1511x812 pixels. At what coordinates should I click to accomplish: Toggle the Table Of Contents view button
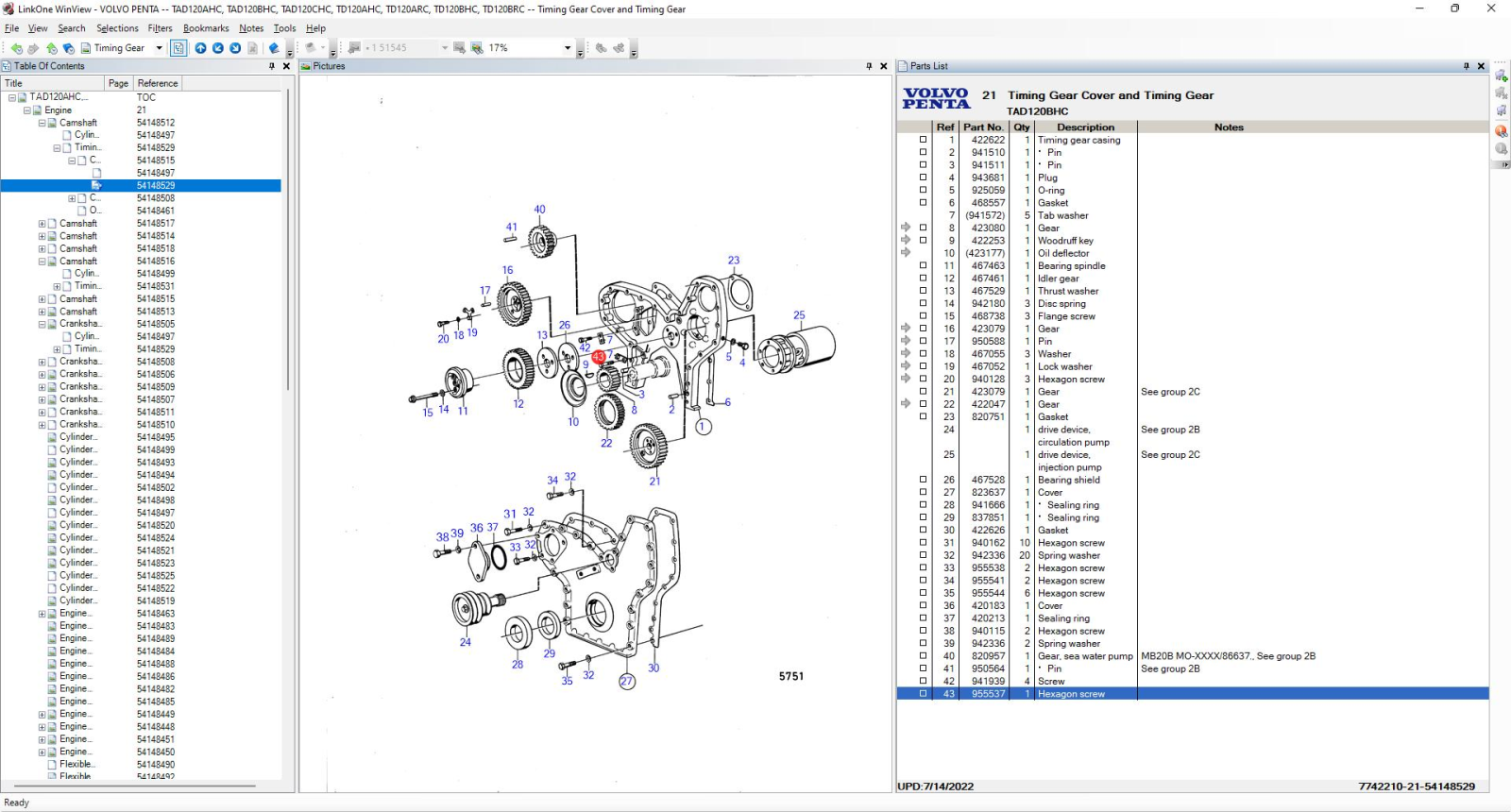point(178,48)
